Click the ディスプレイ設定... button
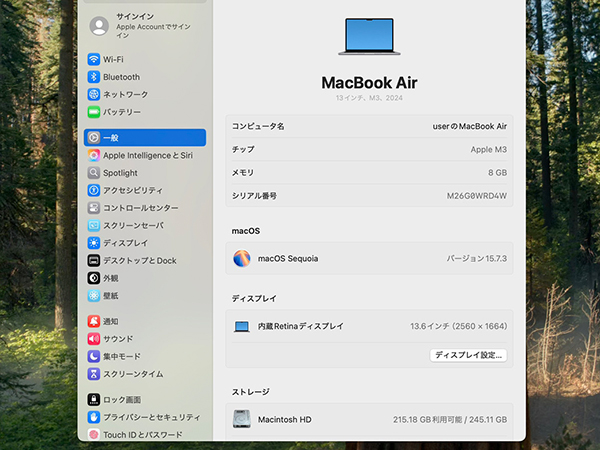This screenshot has width=600, height=450. tap(468, 355)
